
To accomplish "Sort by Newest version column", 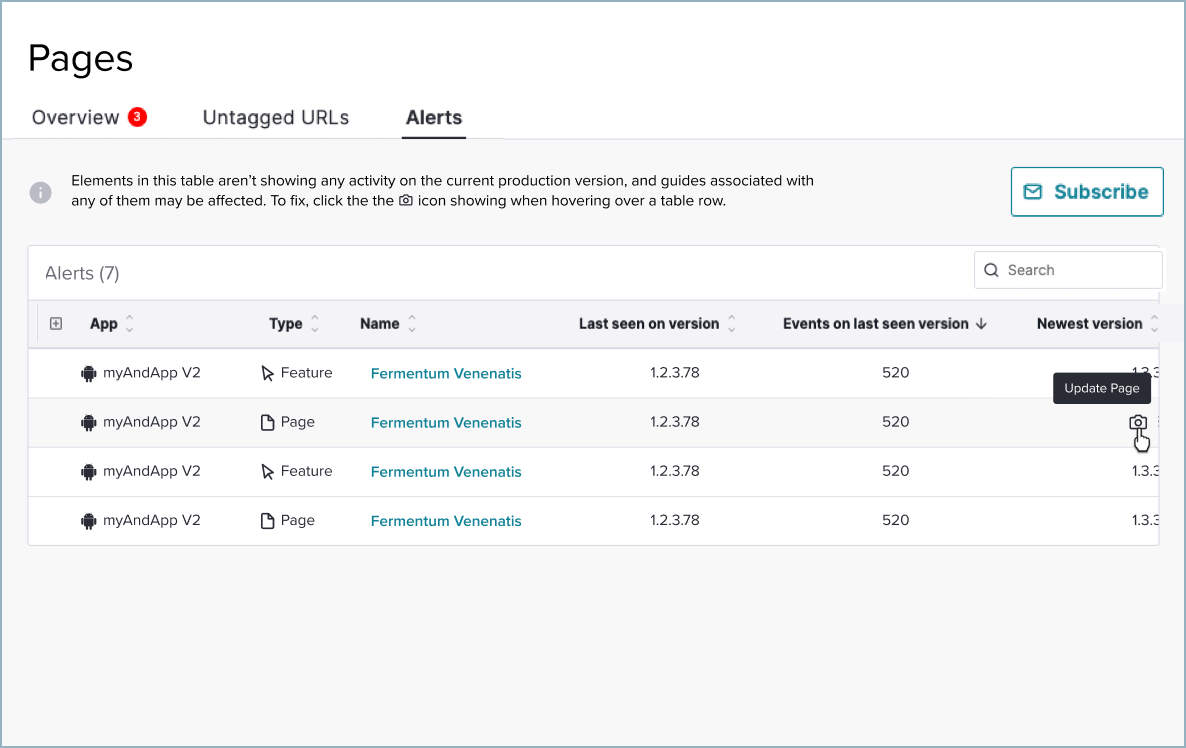I will coord(1097,324).
